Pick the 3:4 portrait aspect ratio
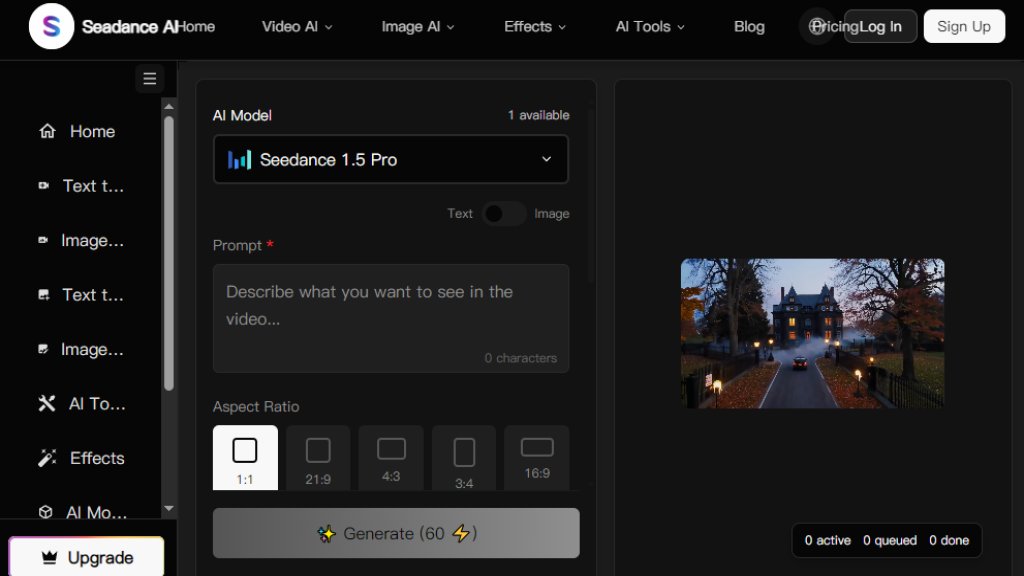The image size is (1024, 576). (464, 458)
